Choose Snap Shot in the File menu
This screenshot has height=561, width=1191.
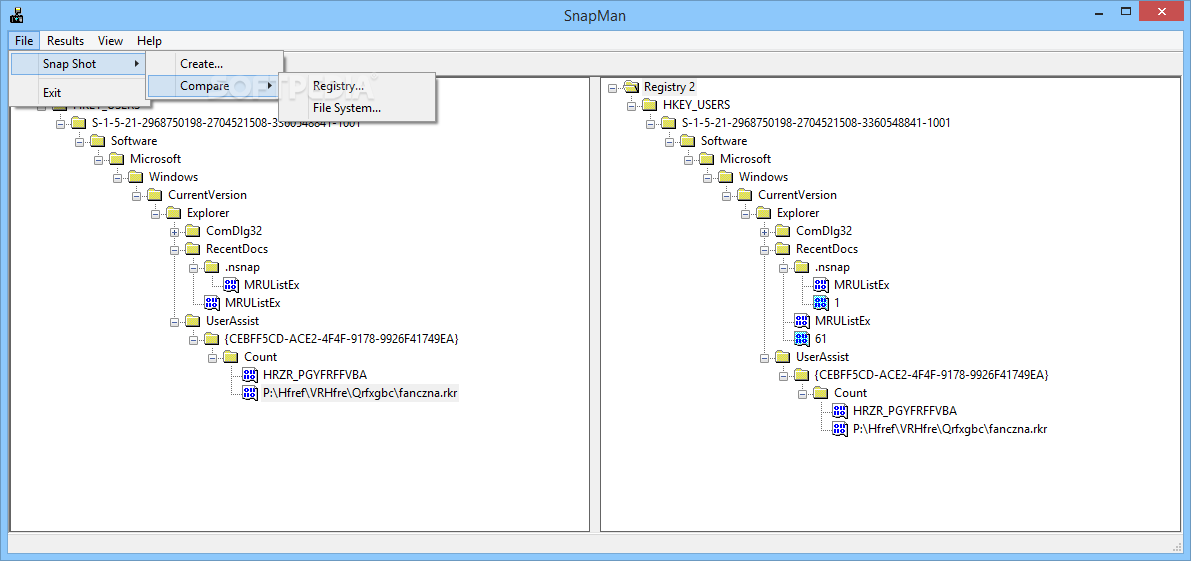pyautogui.click(x=77, y=64)
